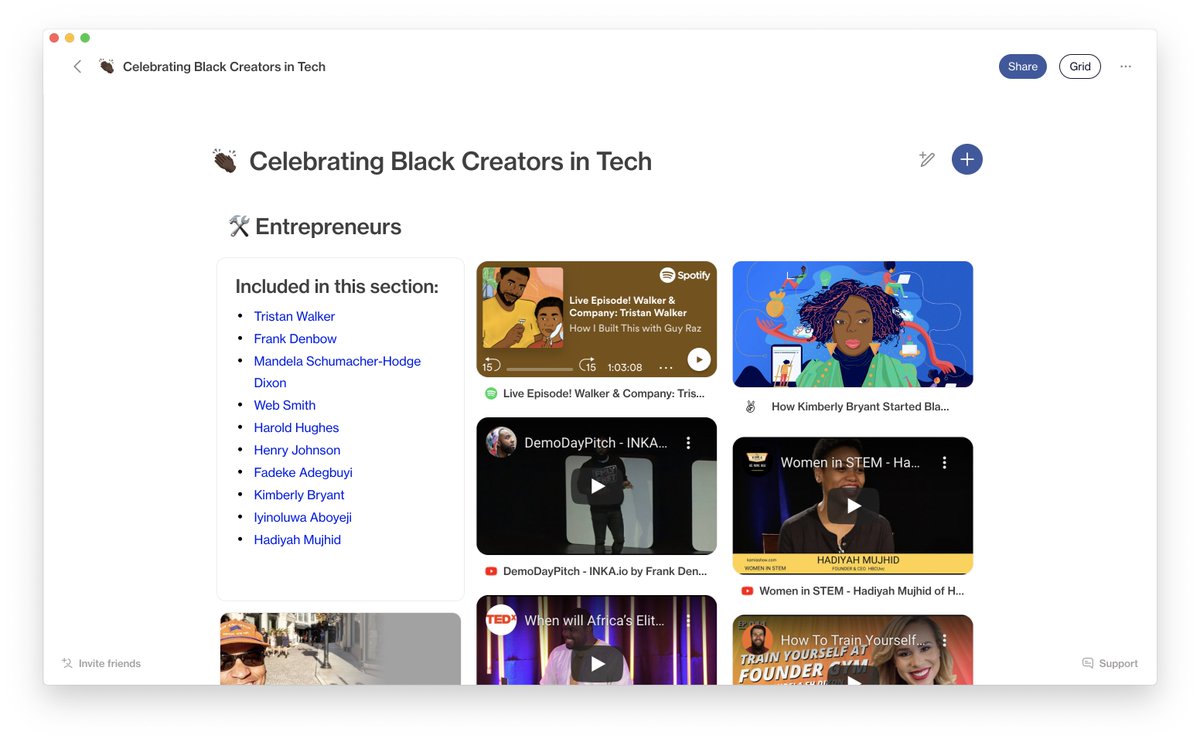Image resolution: width=1200 pixels, height=742 pixels.
Task: Play the Women in STEM video
Action: [x=853, y=506]
